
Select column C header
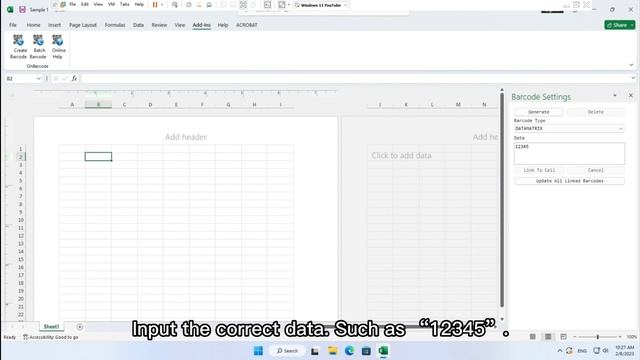pos(124,105)
